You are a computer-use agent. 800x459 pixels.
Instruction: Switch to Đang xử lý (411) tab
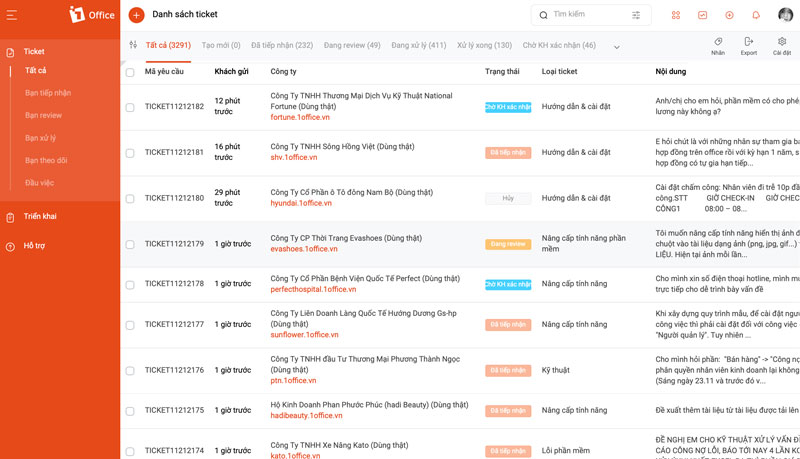[x=418, y=45]
